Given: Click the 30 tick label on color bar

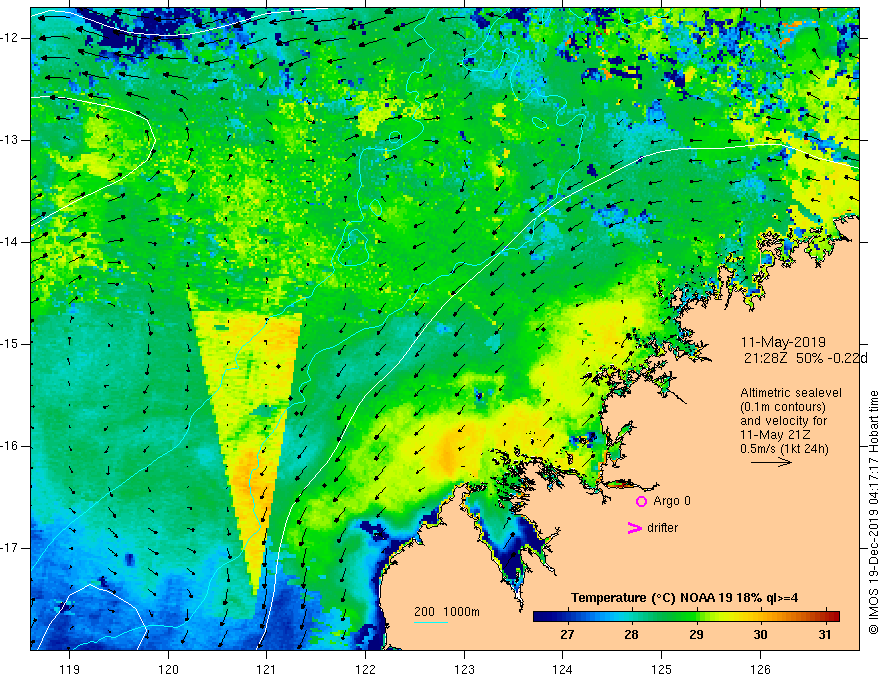Looking at the screenshot, I should pyautogui.click(x=760, y=635).
